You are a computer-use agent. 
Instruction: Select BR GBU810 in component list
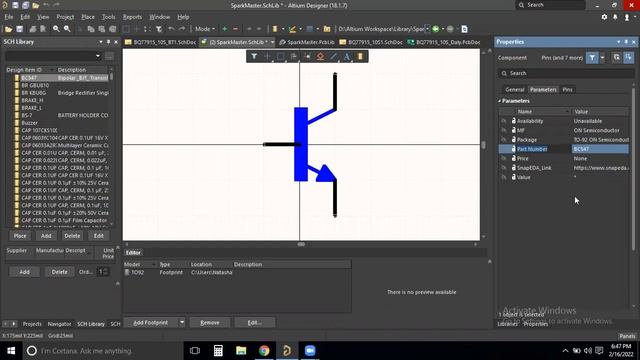(35, 85)
